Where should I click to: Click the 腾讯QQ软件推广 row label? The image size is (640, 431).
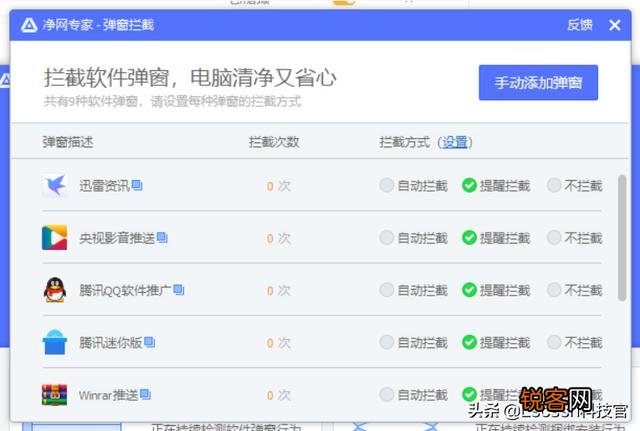[126, 290]
